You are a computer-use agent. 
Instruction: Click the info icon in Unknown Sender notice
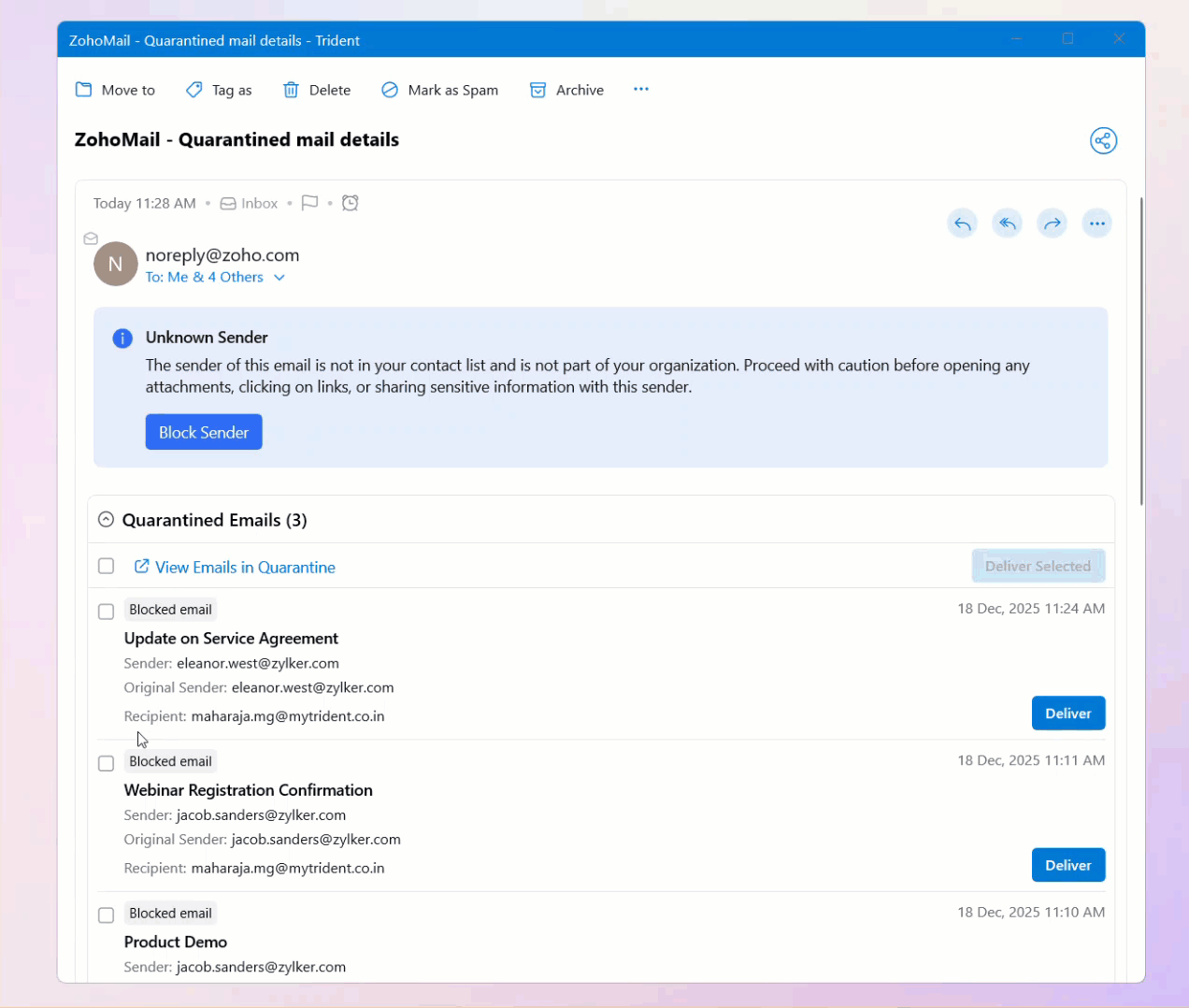122,338
